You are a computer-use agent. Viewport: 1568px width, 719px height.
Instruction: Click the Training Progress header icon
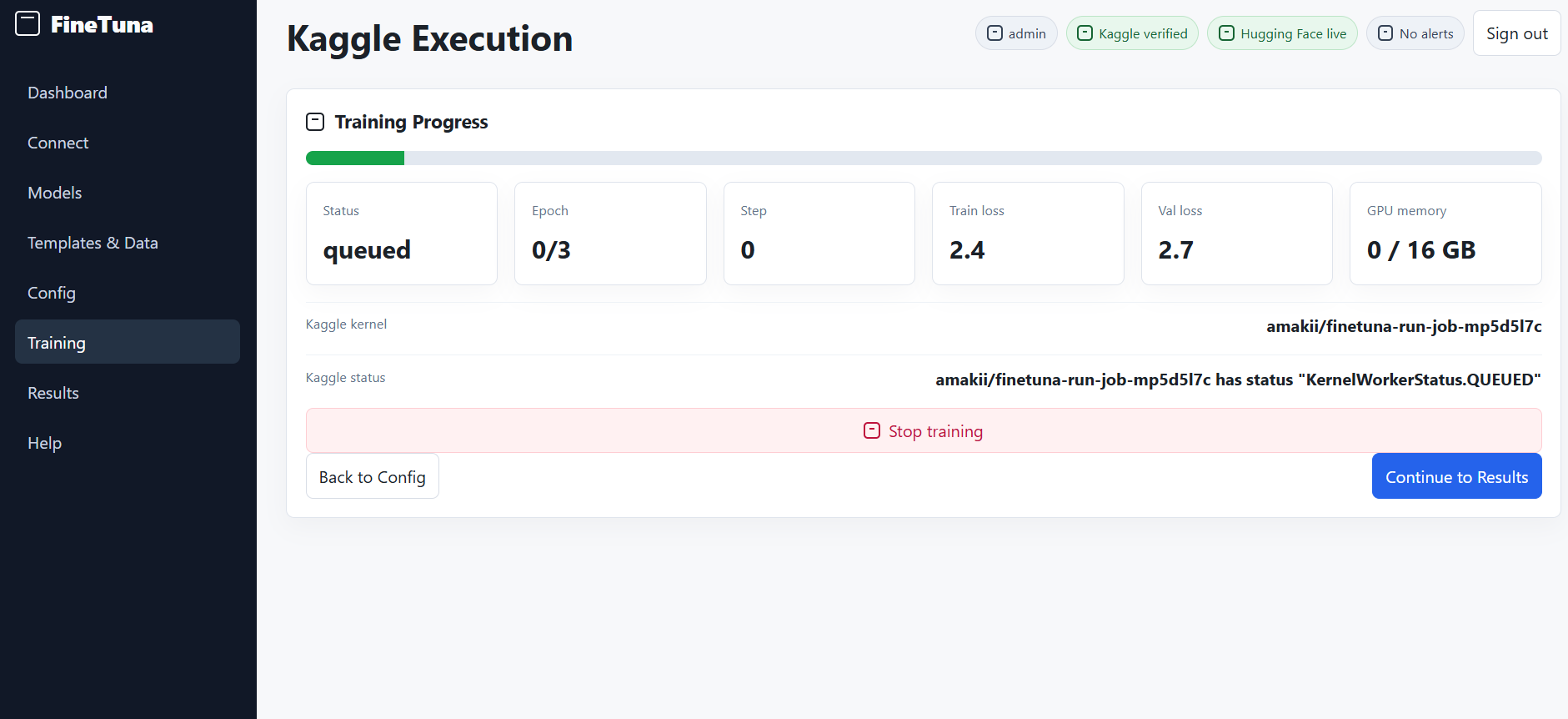[315, 122]
